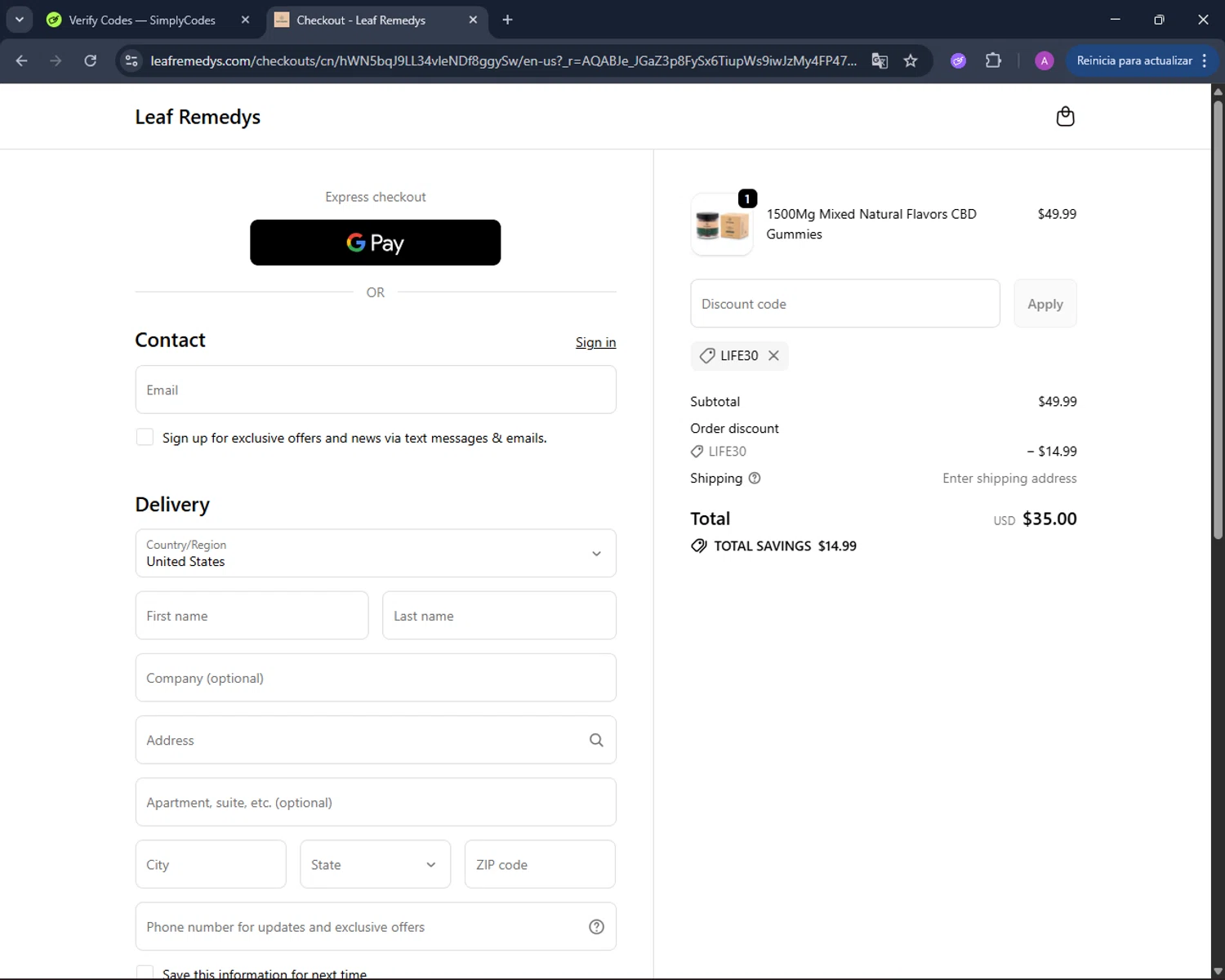Click the translate page icon
Viewport: 1225px width, 980px height.
pos(880,60)
